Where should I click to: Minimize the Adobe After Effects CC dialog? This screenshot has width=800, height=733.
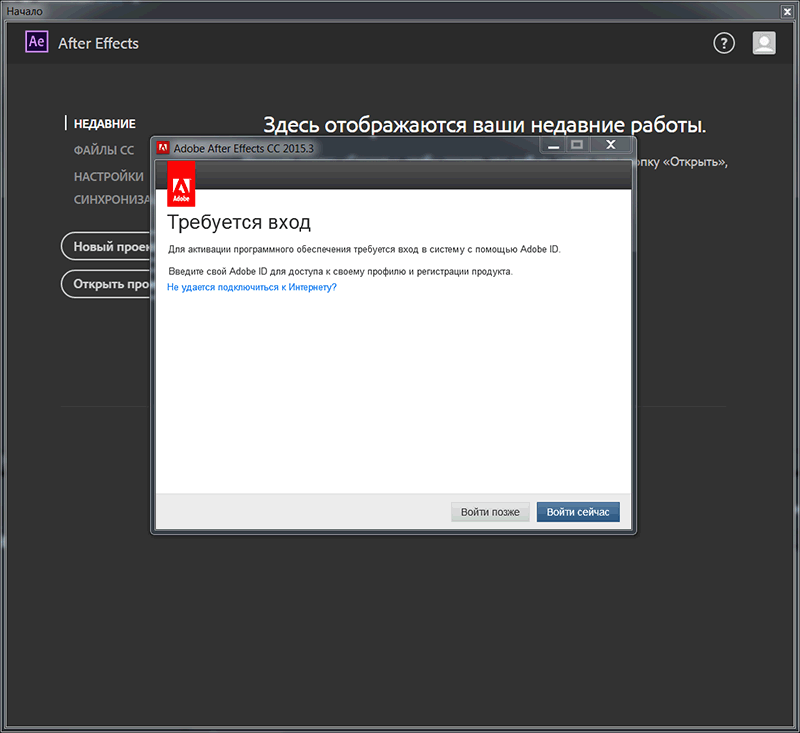point(553,145)
